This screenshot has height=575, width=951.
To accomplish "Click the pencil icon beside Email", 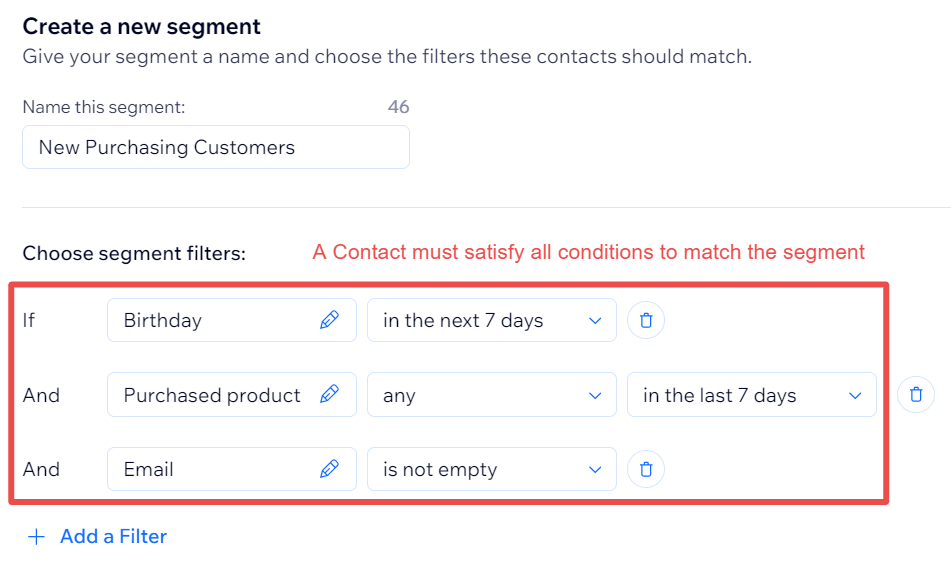I will pos(329,469).
